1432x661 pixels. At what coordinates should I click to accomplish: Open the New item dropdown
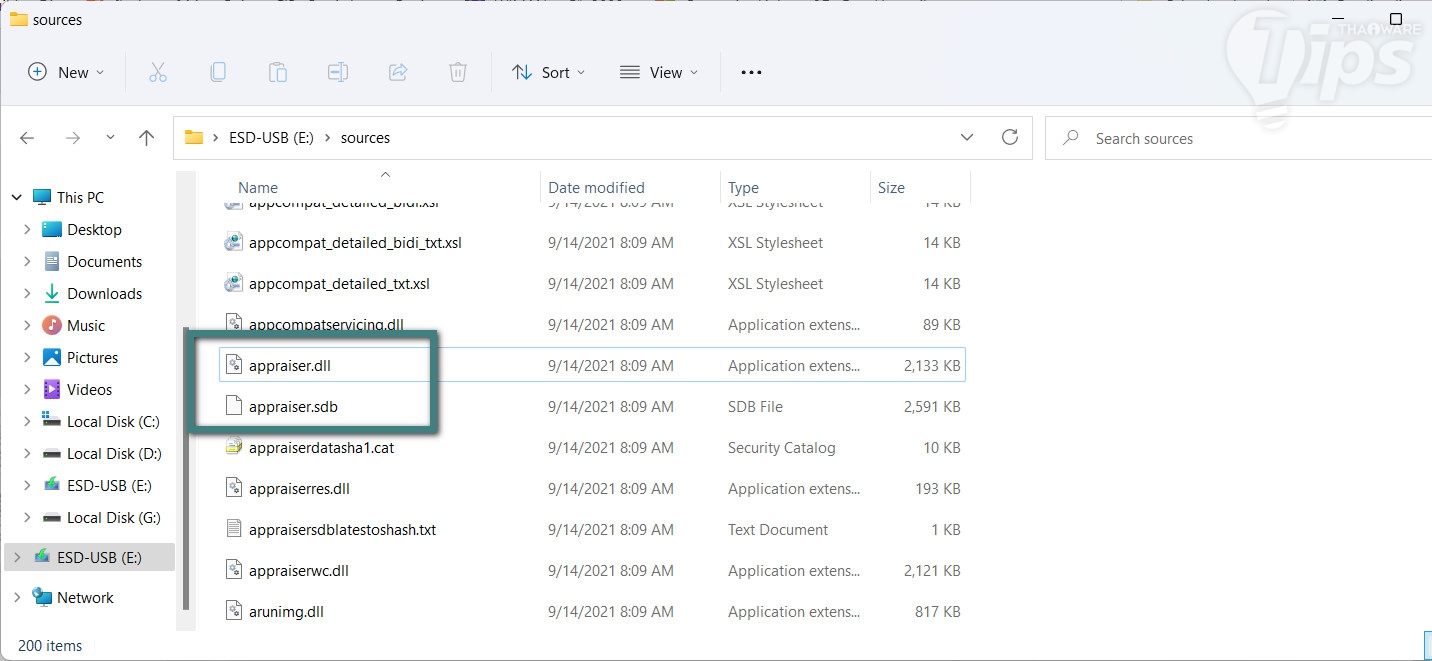tap(66, 72)
